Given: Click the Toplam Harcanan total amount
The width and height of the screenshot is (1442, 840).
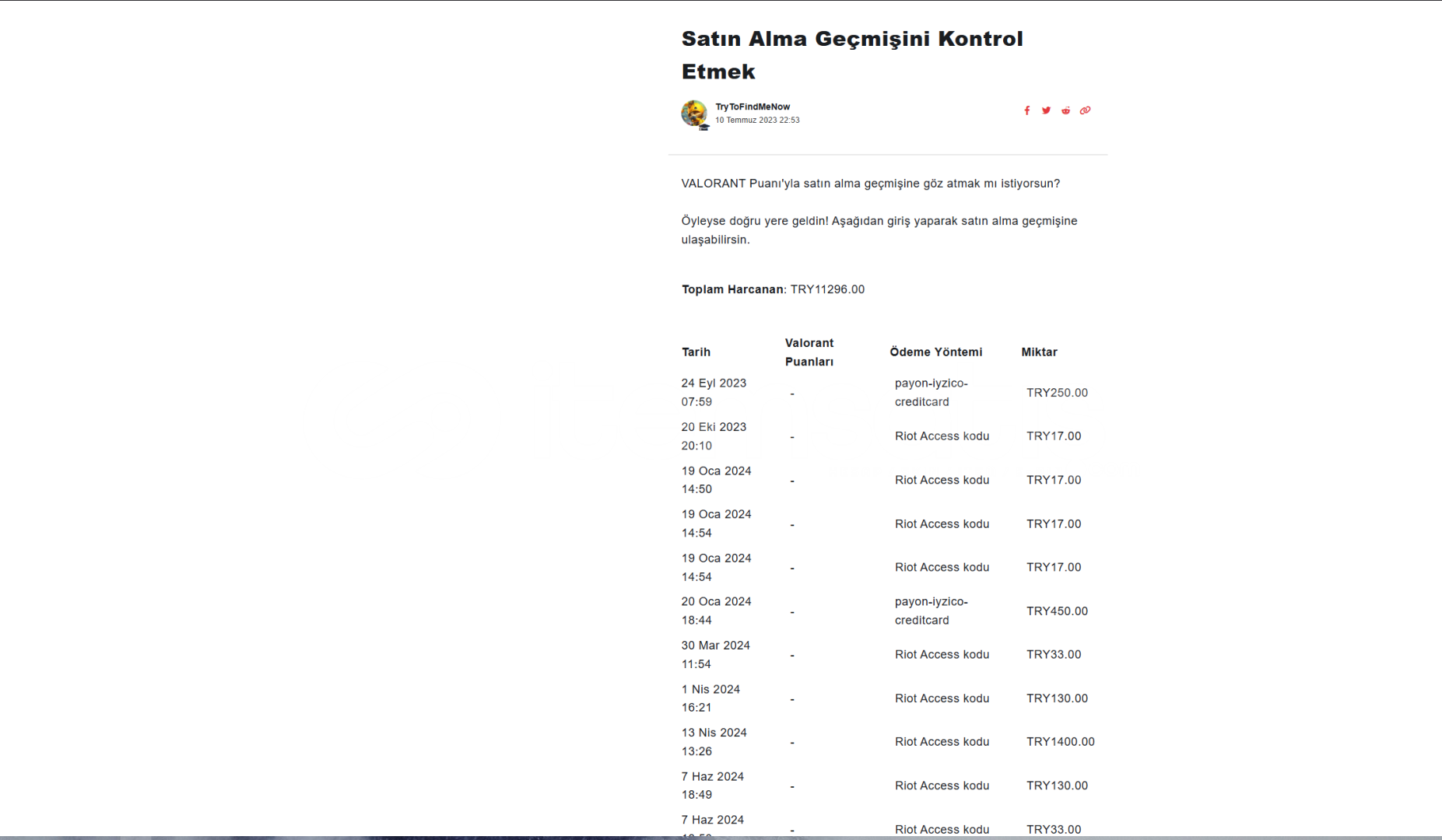Looking at the screenshot, I should coord(826,289).
